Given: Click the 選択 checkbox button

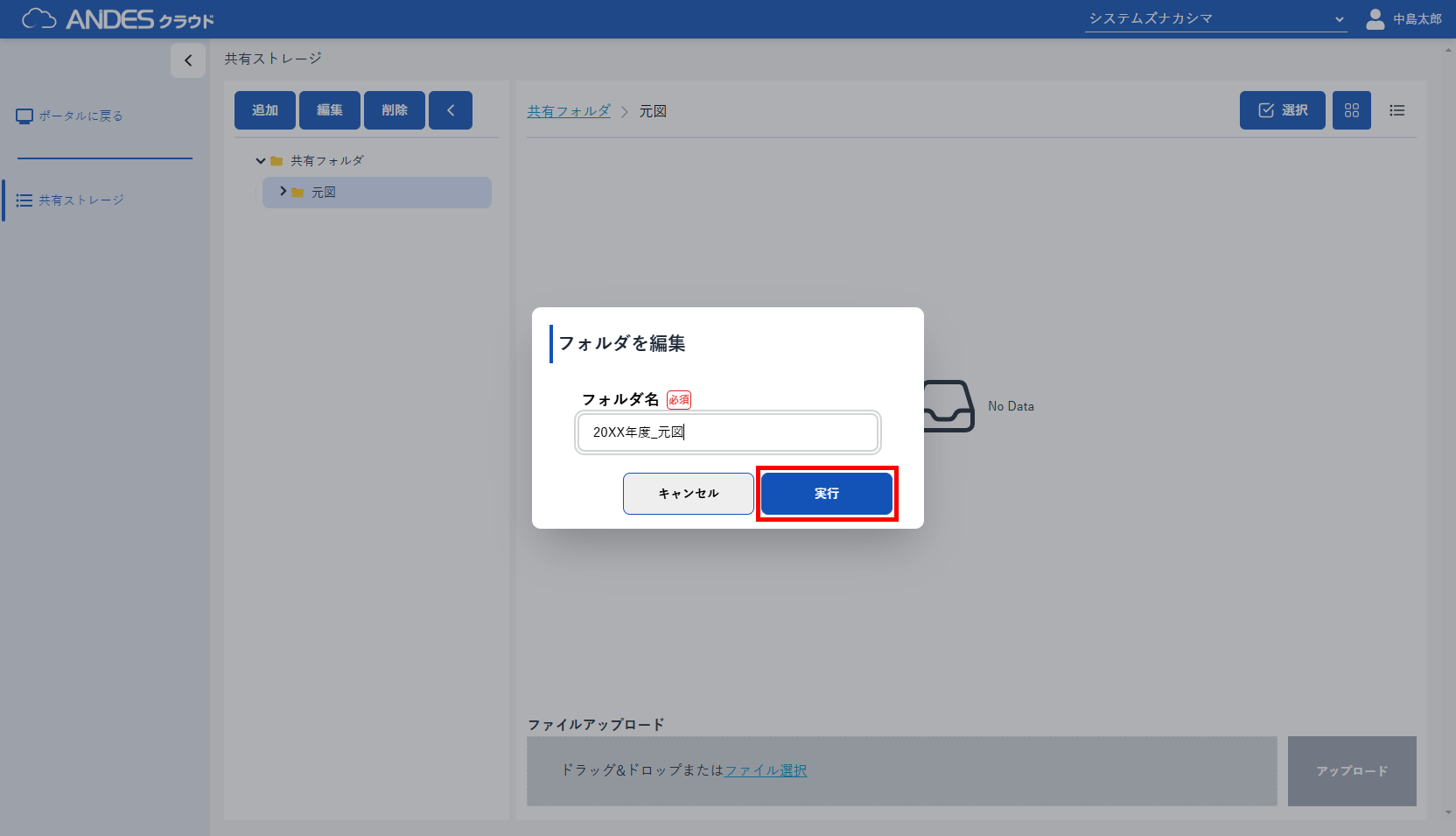Looking at the screenshot, I should tap(1282, 110).
